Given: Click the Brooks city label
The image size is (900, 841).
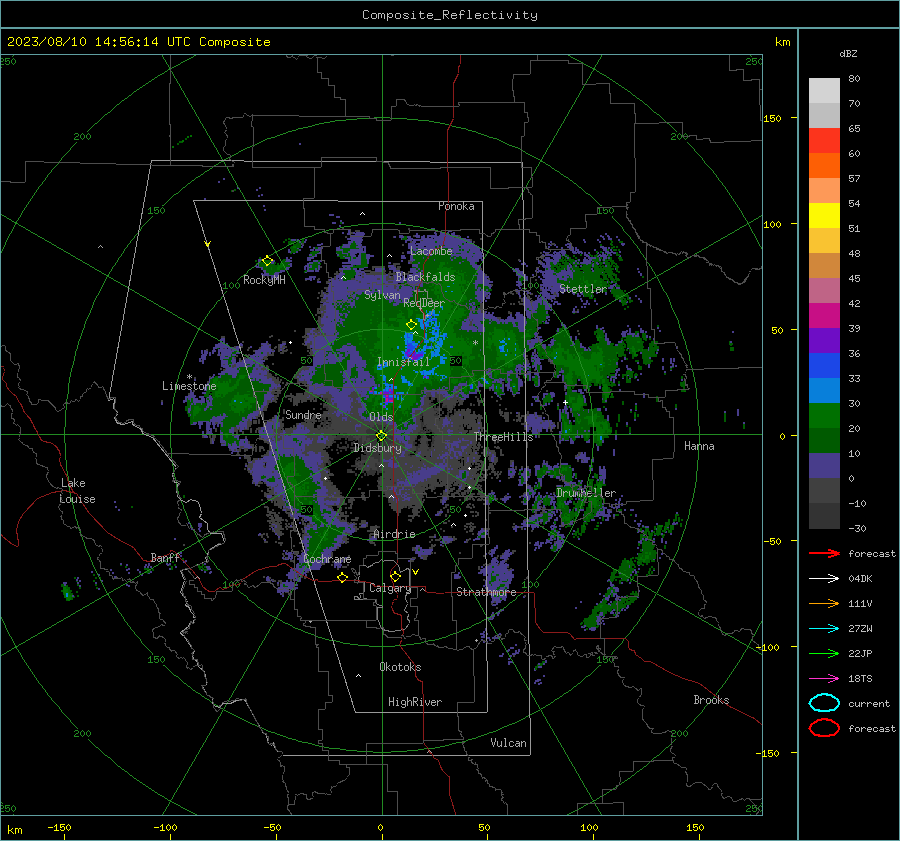Looking at the screenshot, I should 711,700.
